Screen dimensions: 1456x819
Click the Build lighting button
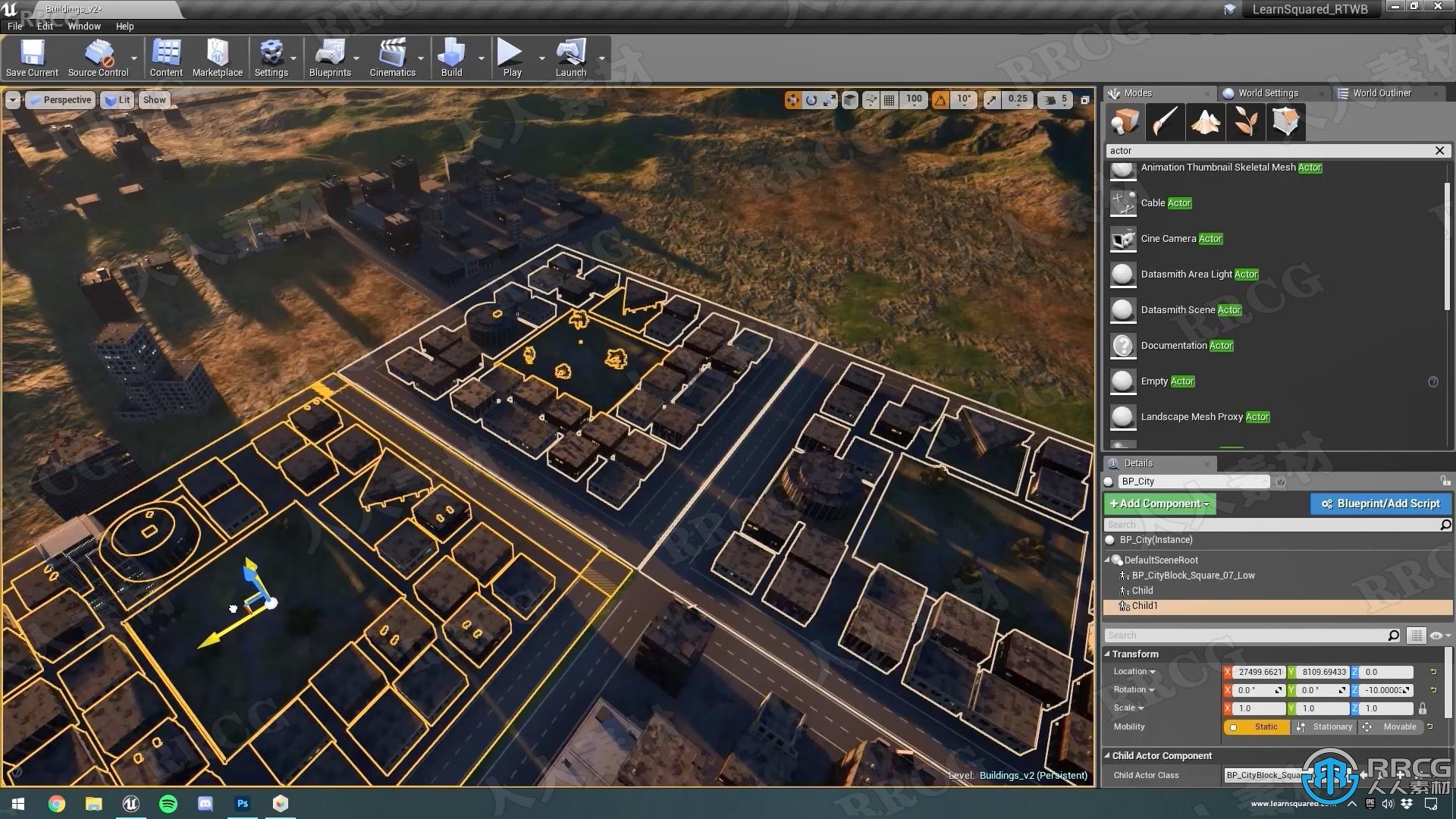[451, 55]
